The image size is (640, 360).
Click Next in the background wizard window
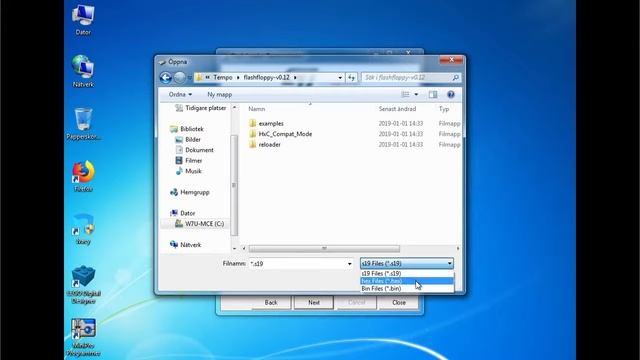click(314, 303)
